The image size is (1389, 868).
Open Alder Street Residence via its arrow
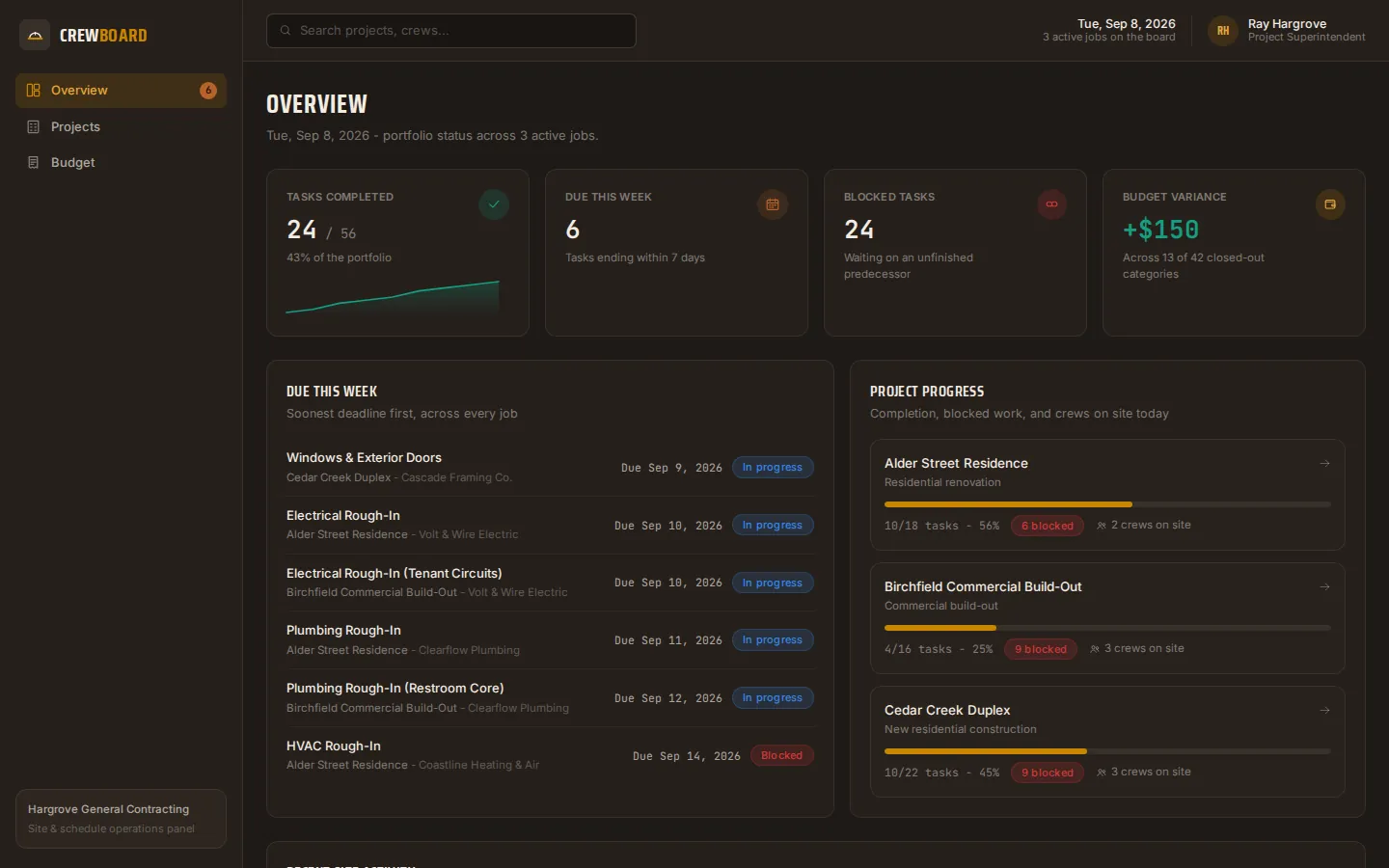coord(1324,464)
